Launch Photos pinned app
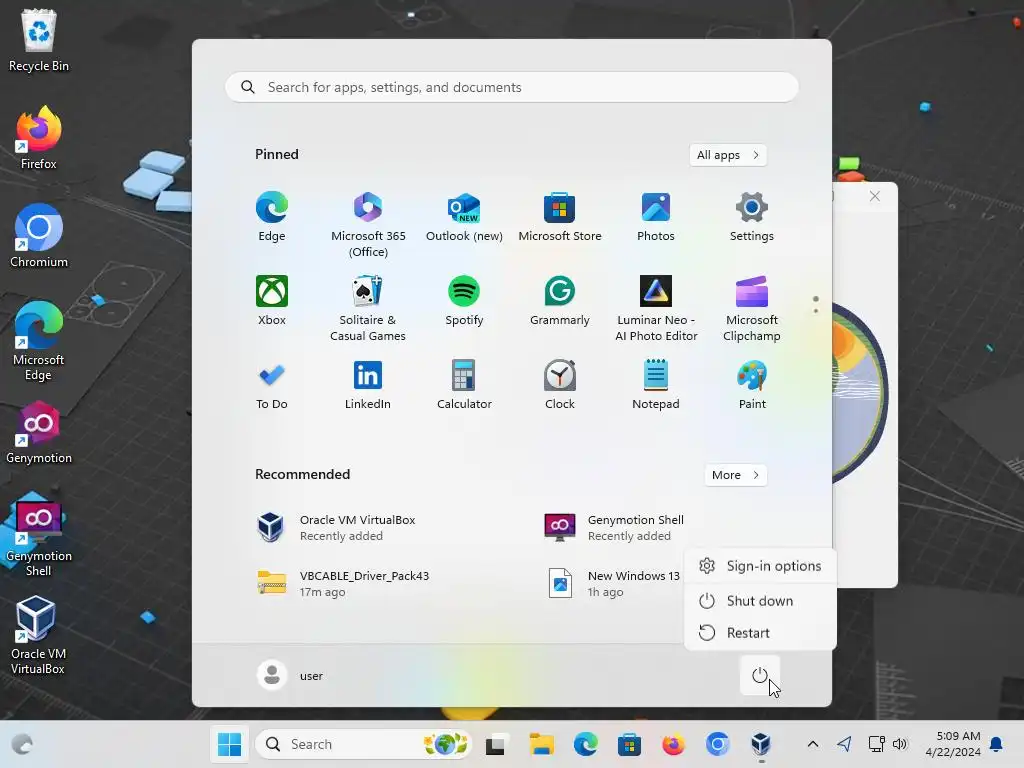 click(656, 217)
